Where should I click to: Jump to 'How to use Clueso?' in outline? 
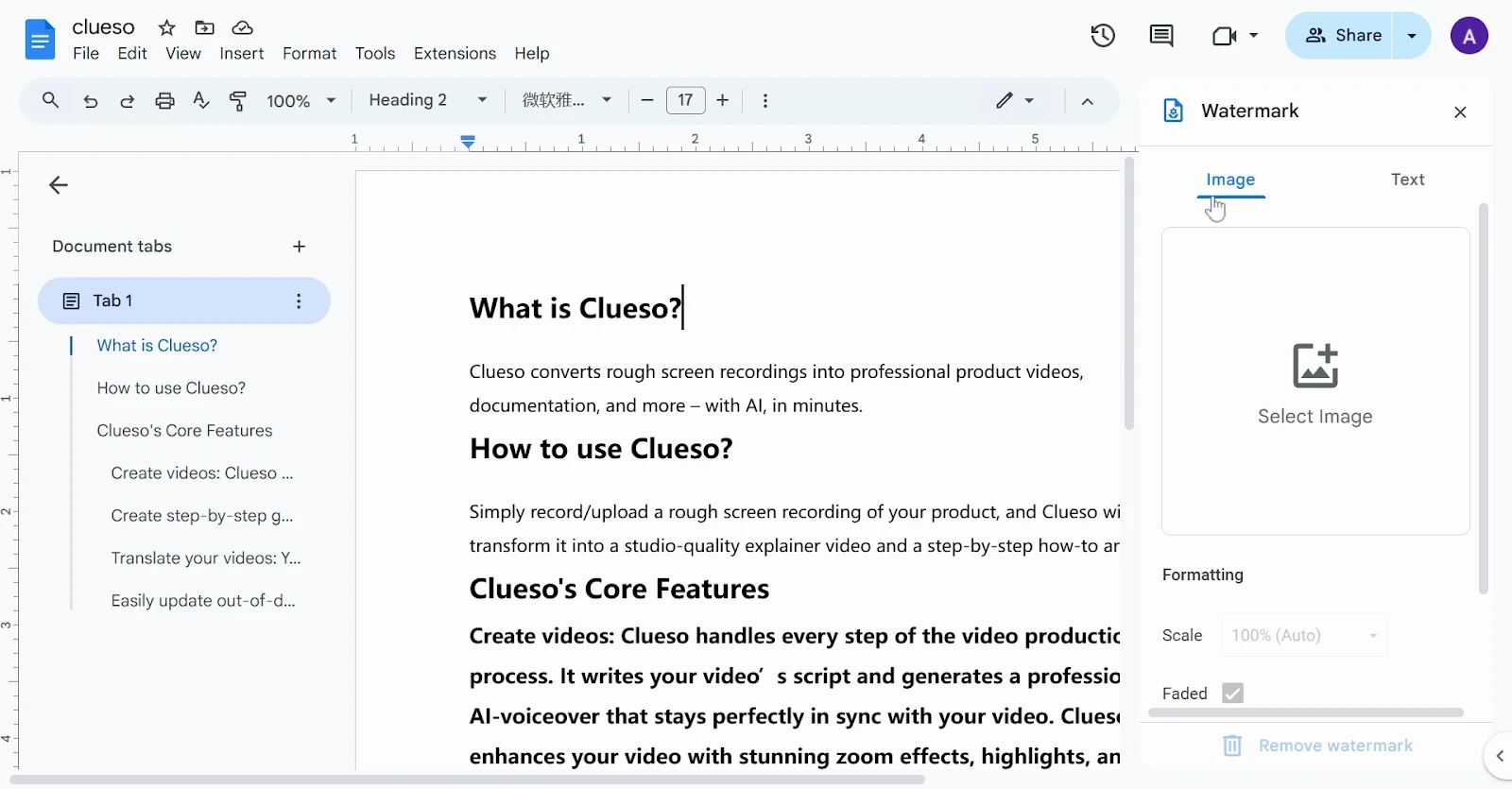point(171,388)
